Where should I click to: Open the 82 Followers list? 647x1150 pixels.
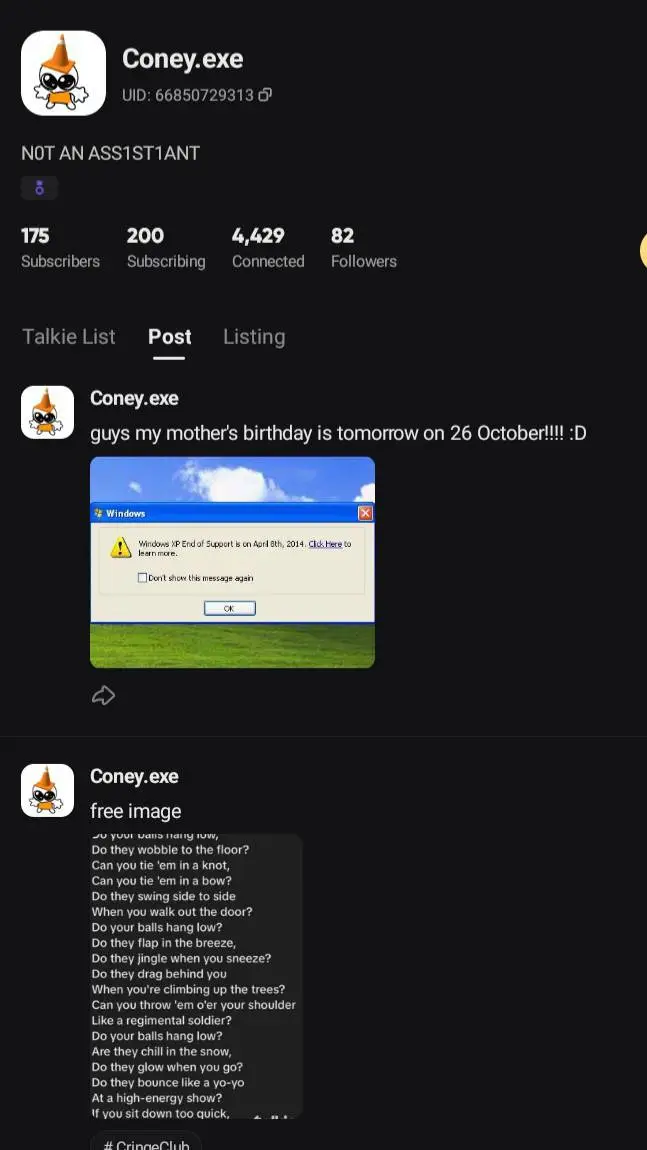(x=364, y=247)
